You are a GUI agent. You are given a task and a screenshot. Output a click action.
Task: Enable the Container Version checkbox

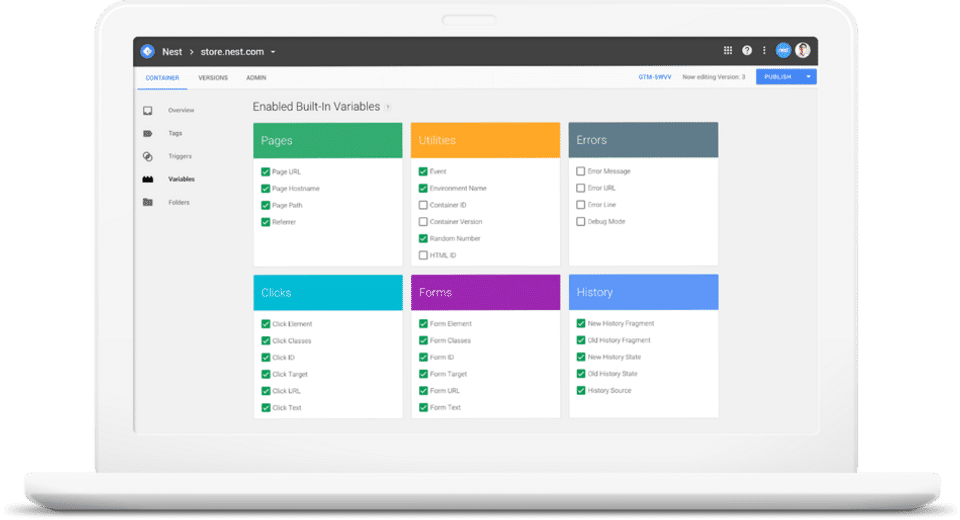pyautogui.click(x=423, y=222)
